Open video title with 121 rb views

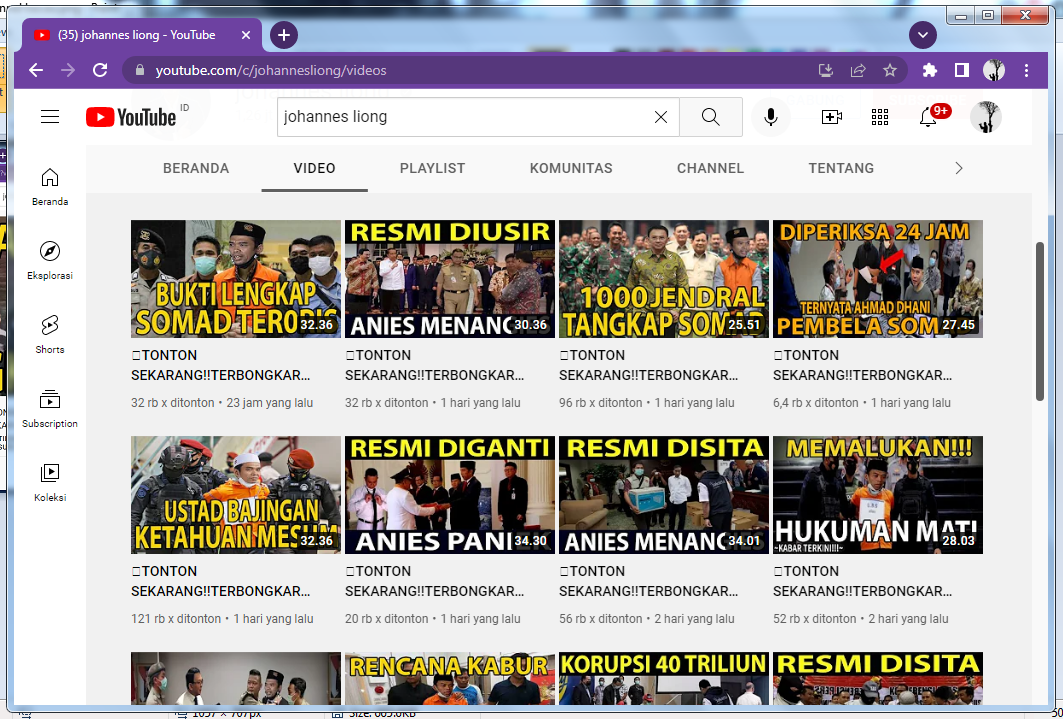[221, 581]
